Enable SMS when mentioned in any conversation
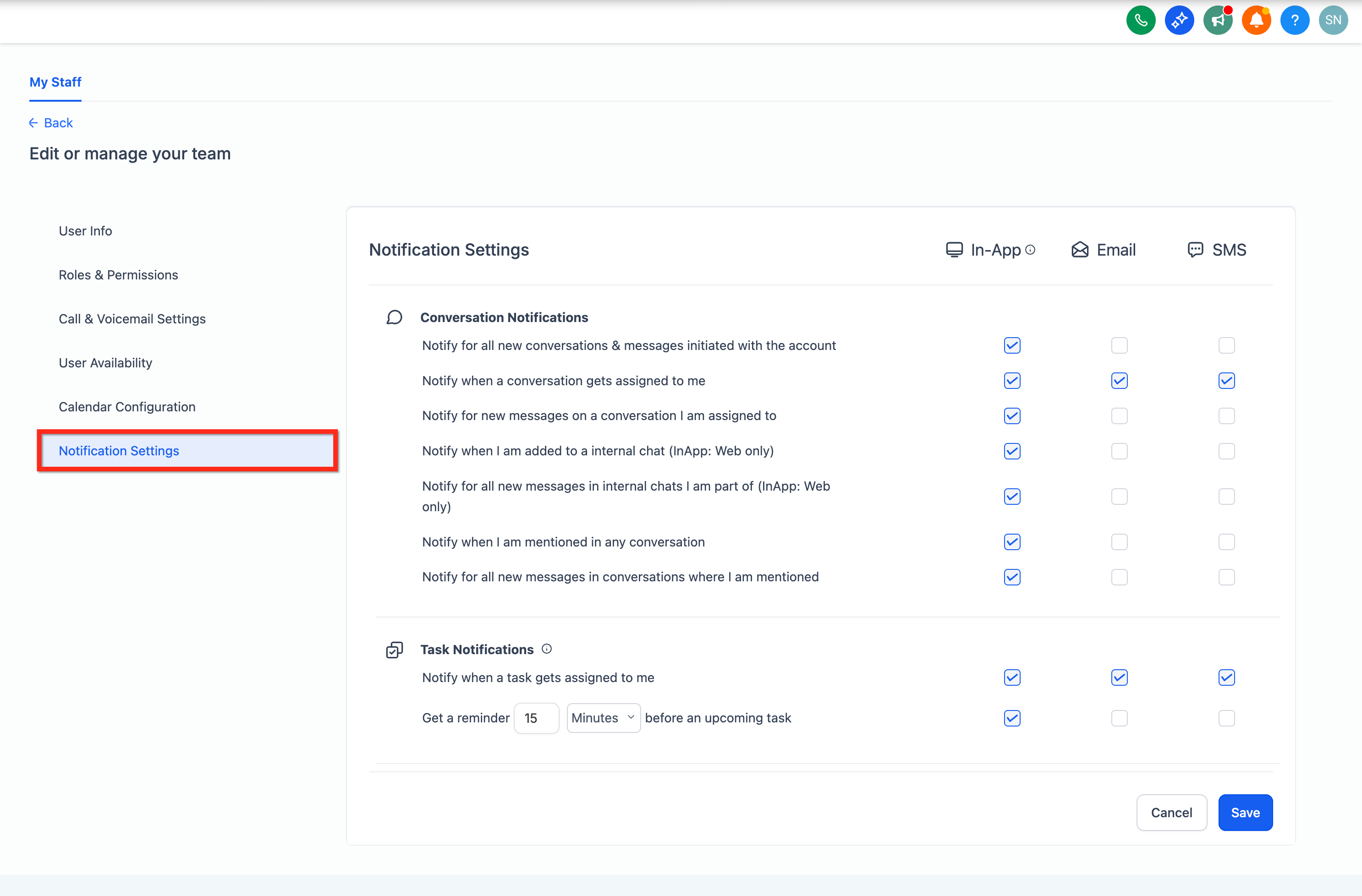The image size is (1362, 896). (x=1226, y=542)
